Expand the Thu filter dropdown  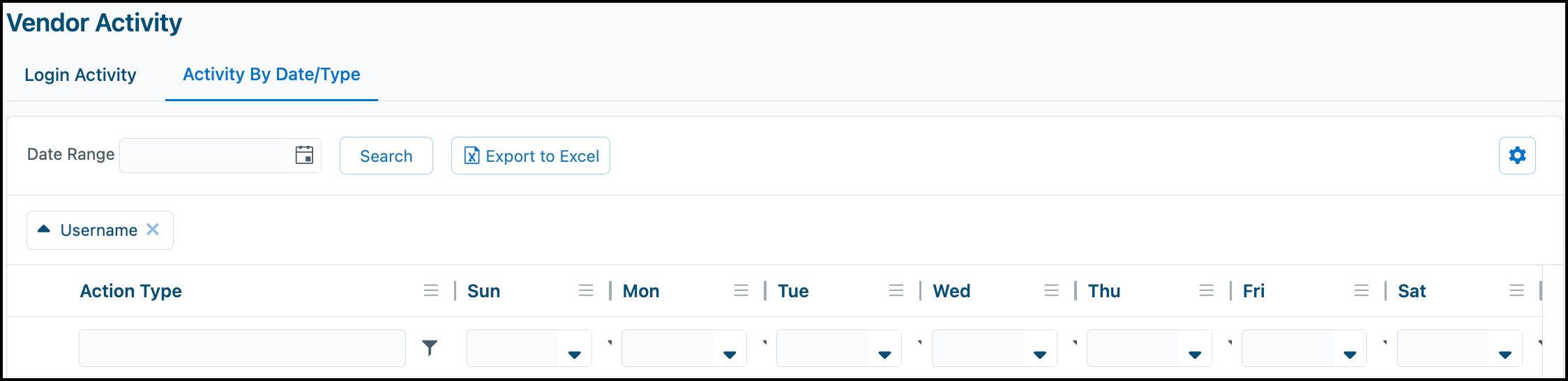point(1195,354)
